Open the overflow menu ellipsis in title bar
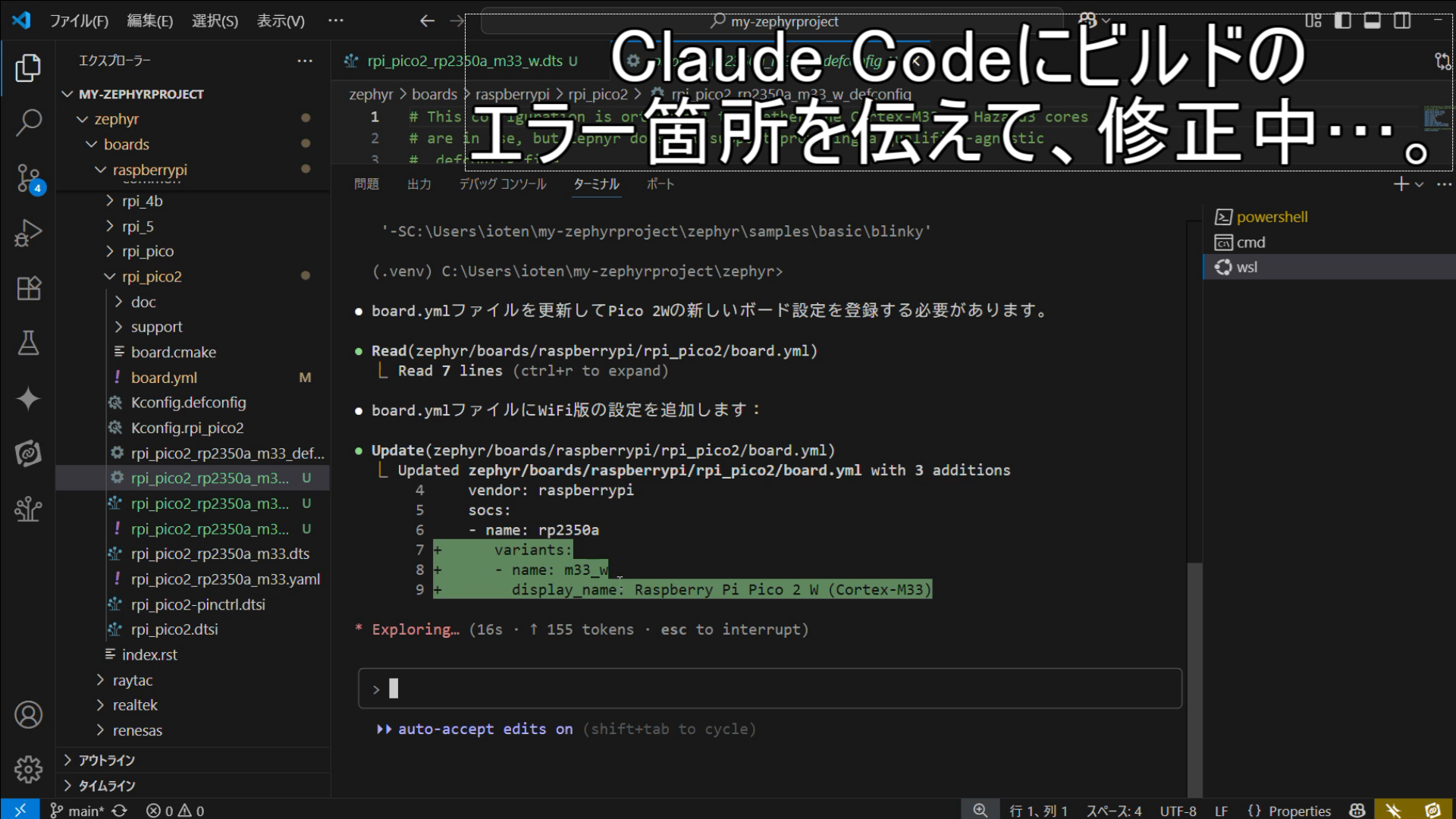1456x819 pixels. [336, 20]
